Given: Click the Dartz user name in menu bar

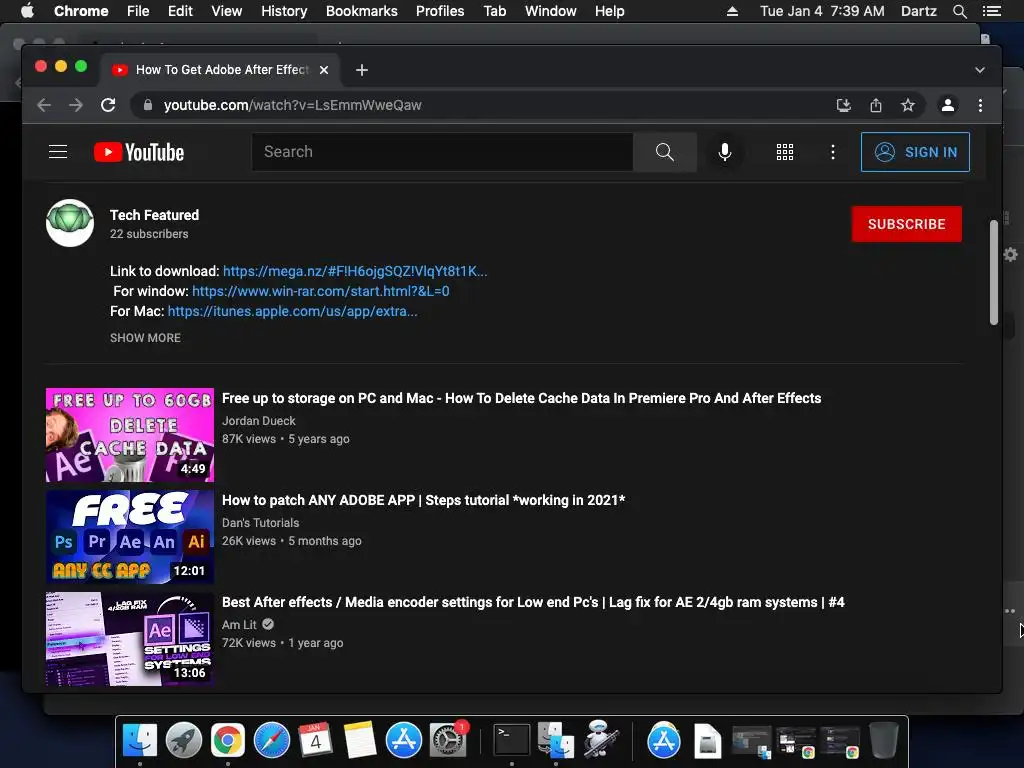Looking at the screenshot, I should click(918, 11).
